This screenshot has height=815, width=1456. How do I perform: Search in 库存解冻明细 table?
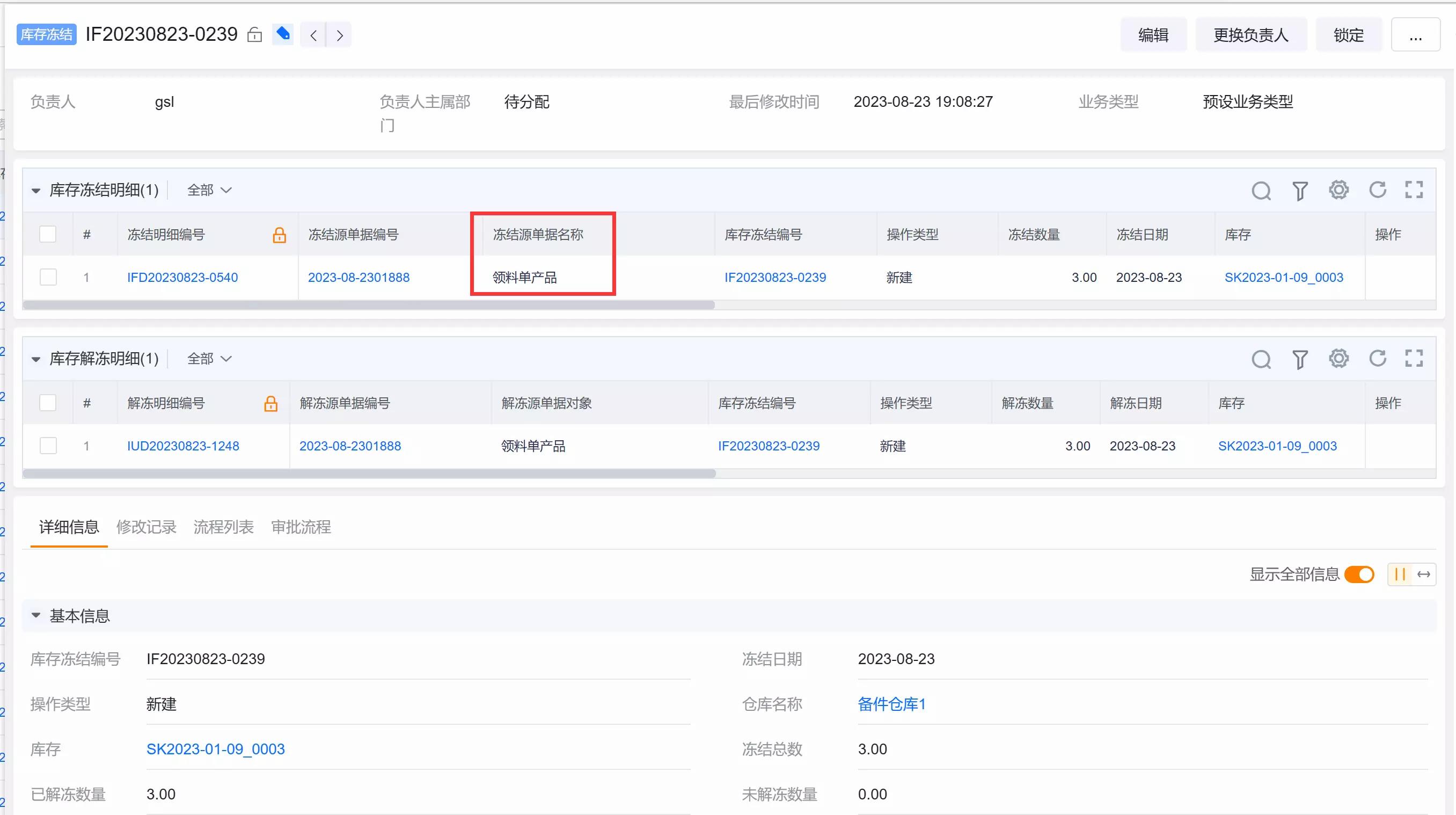tap(1261, 359)
